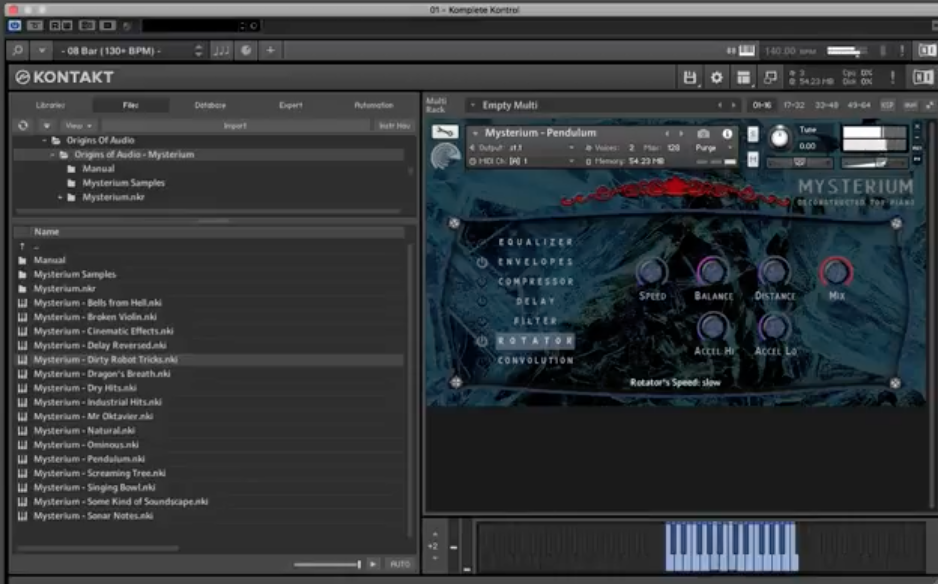Select the Manual folder in tree
Viewport: 938px width, 584px height.
(98, 169)
